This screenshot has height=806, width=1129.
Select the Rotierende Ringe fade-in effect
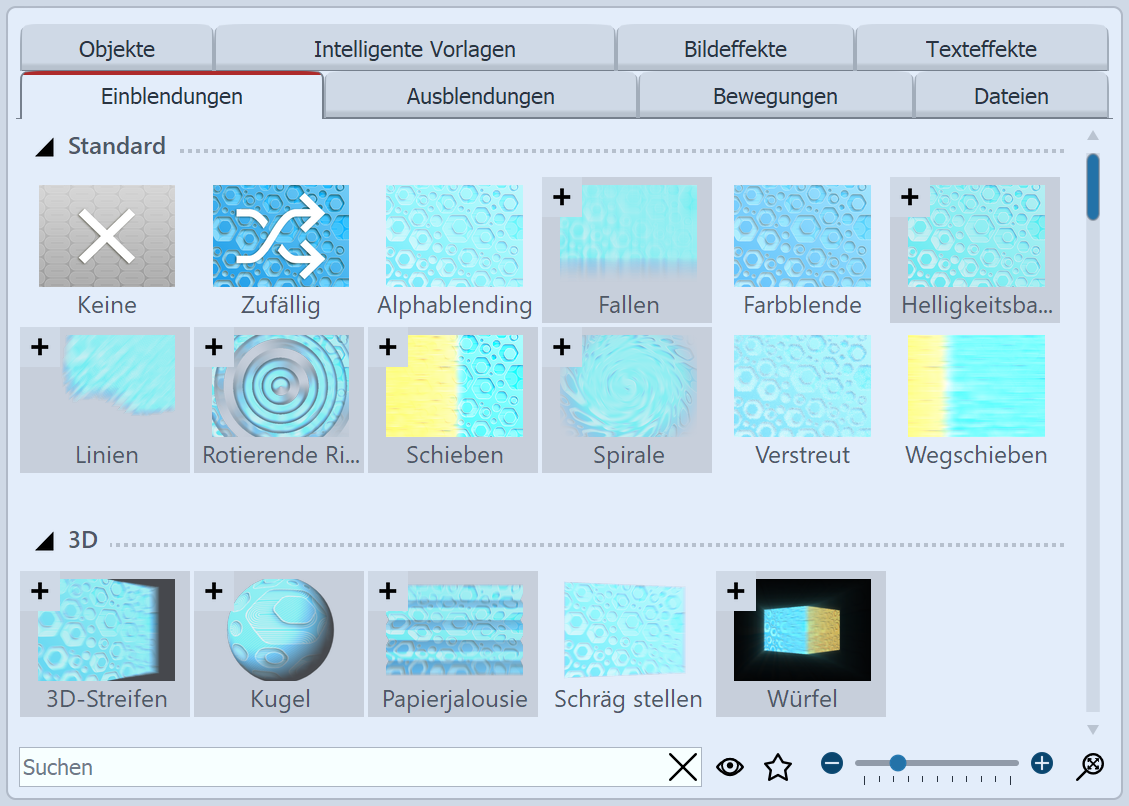click(279, 397)
